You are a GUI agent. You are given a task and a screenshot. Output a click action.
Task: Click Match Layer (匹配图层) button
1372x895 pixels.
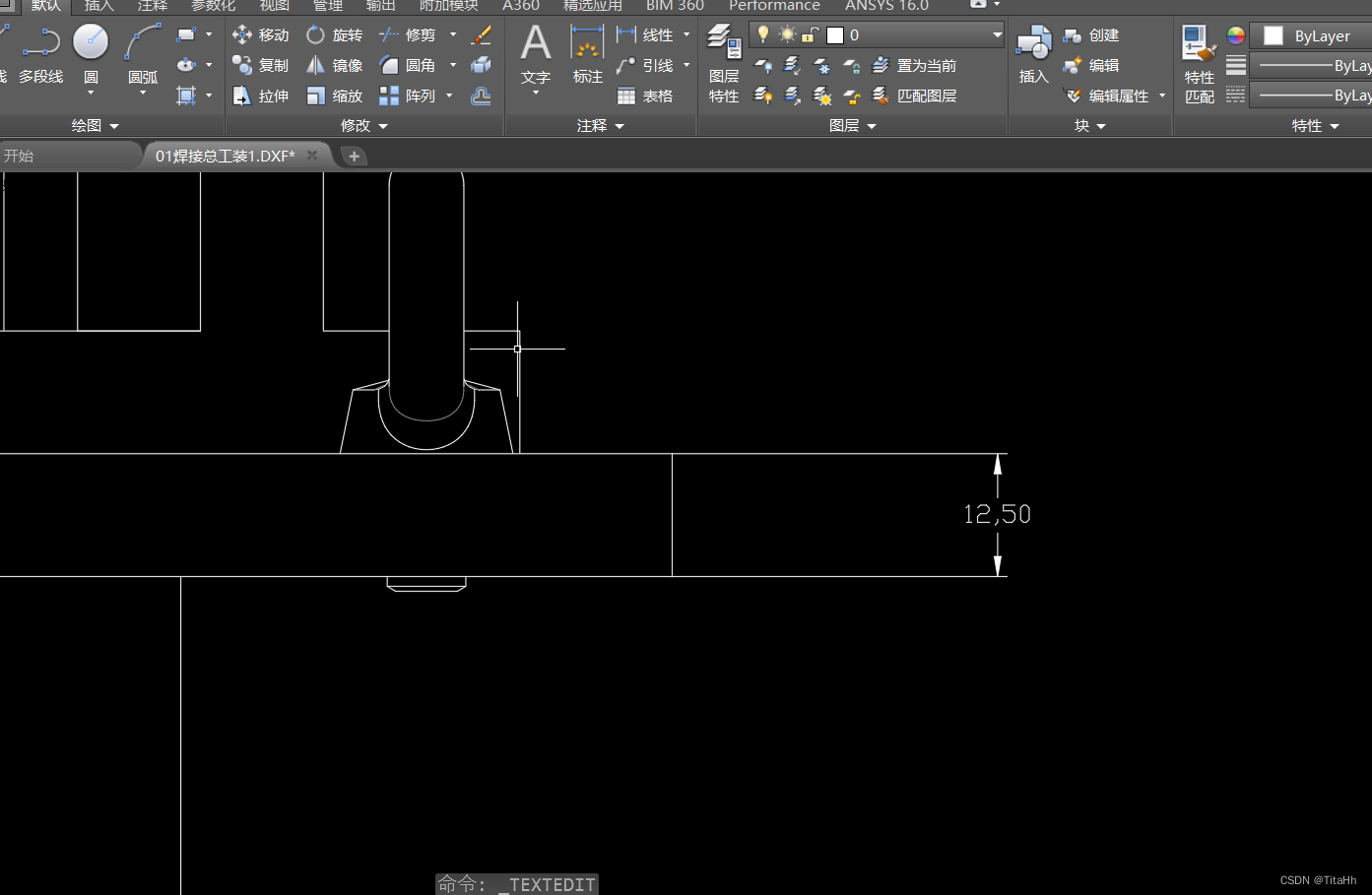(x=914, y=96)
